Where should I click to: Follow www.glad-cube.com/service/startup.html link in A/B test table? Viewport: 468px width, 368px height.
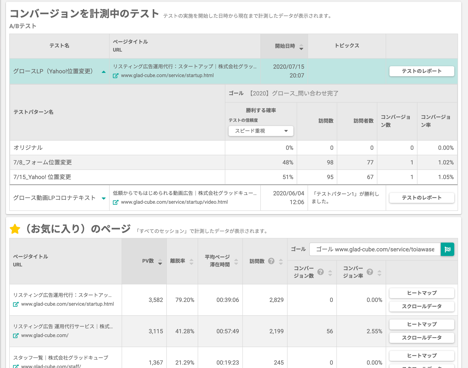(167, 75)
